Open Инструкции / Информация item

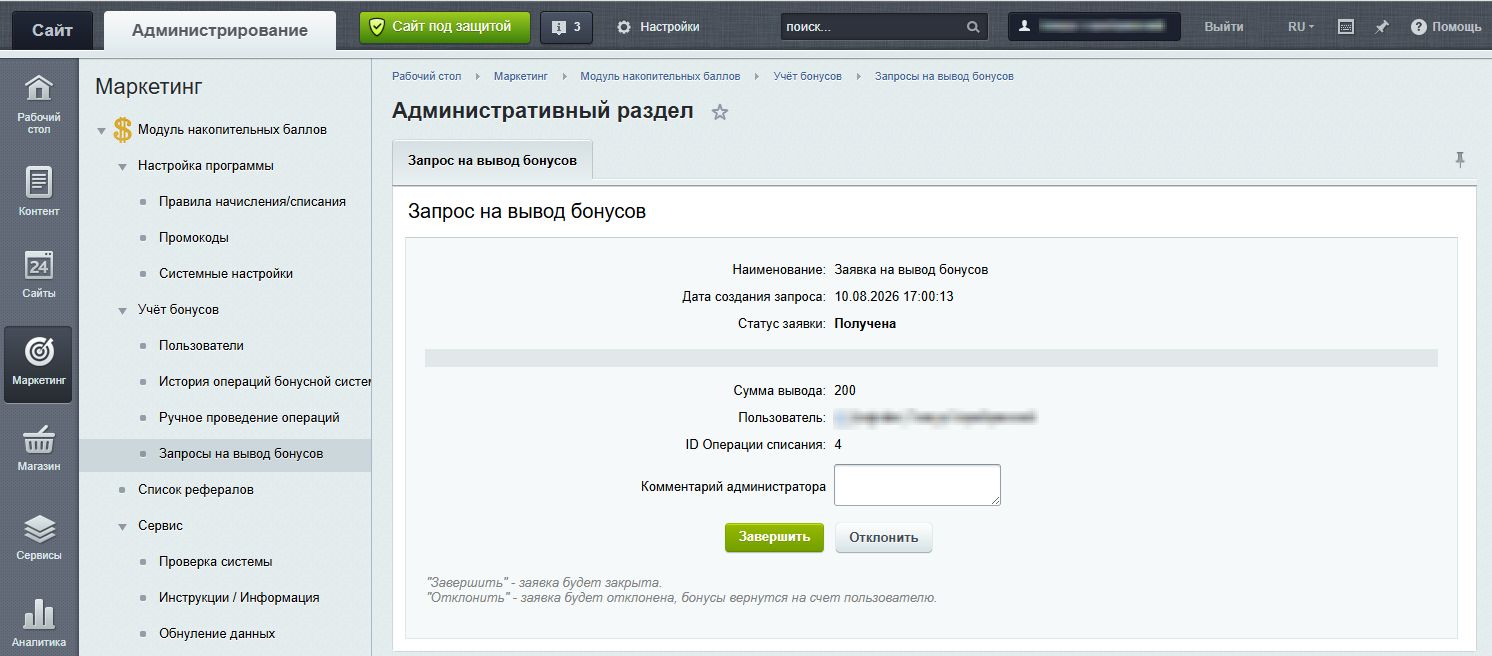click(x=239, y=597)
